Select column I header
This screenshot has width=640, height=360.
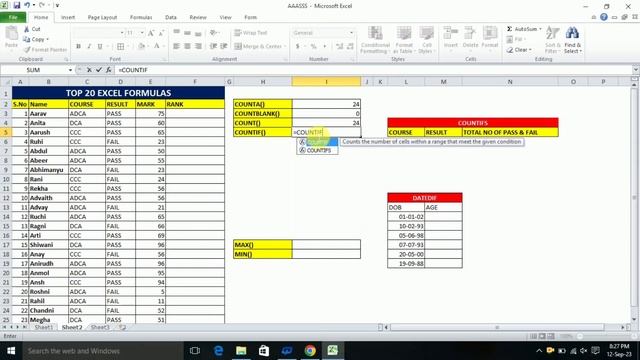pos(326,82)
